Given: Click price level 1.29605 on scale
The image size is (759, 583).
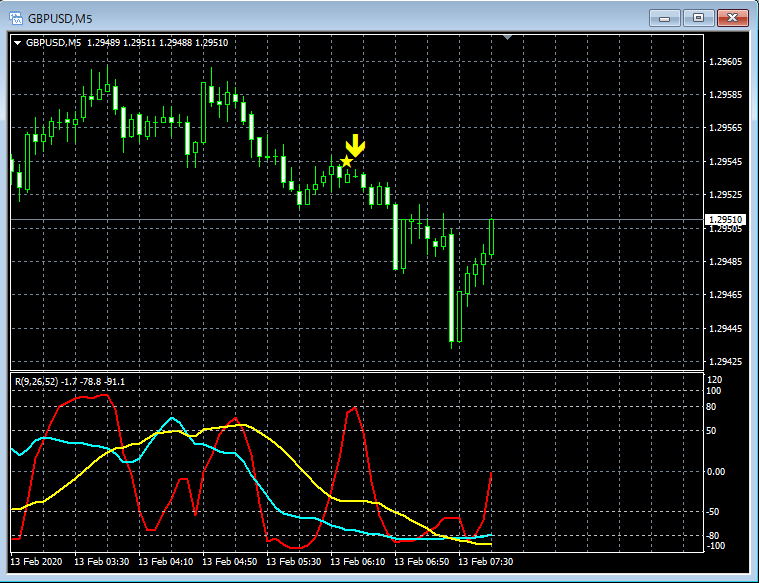Looking at the screenshot, I should click(725, 61).
